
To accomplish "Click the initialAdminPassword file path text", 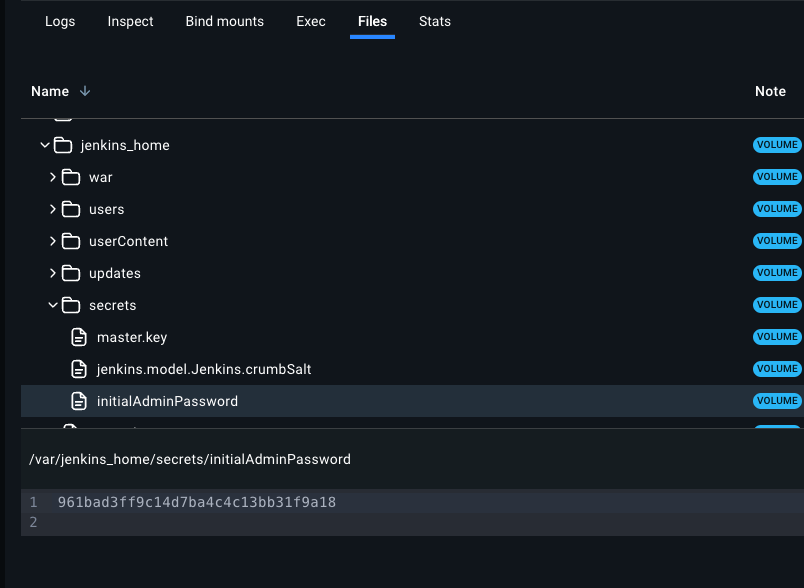I will (188, 458).
